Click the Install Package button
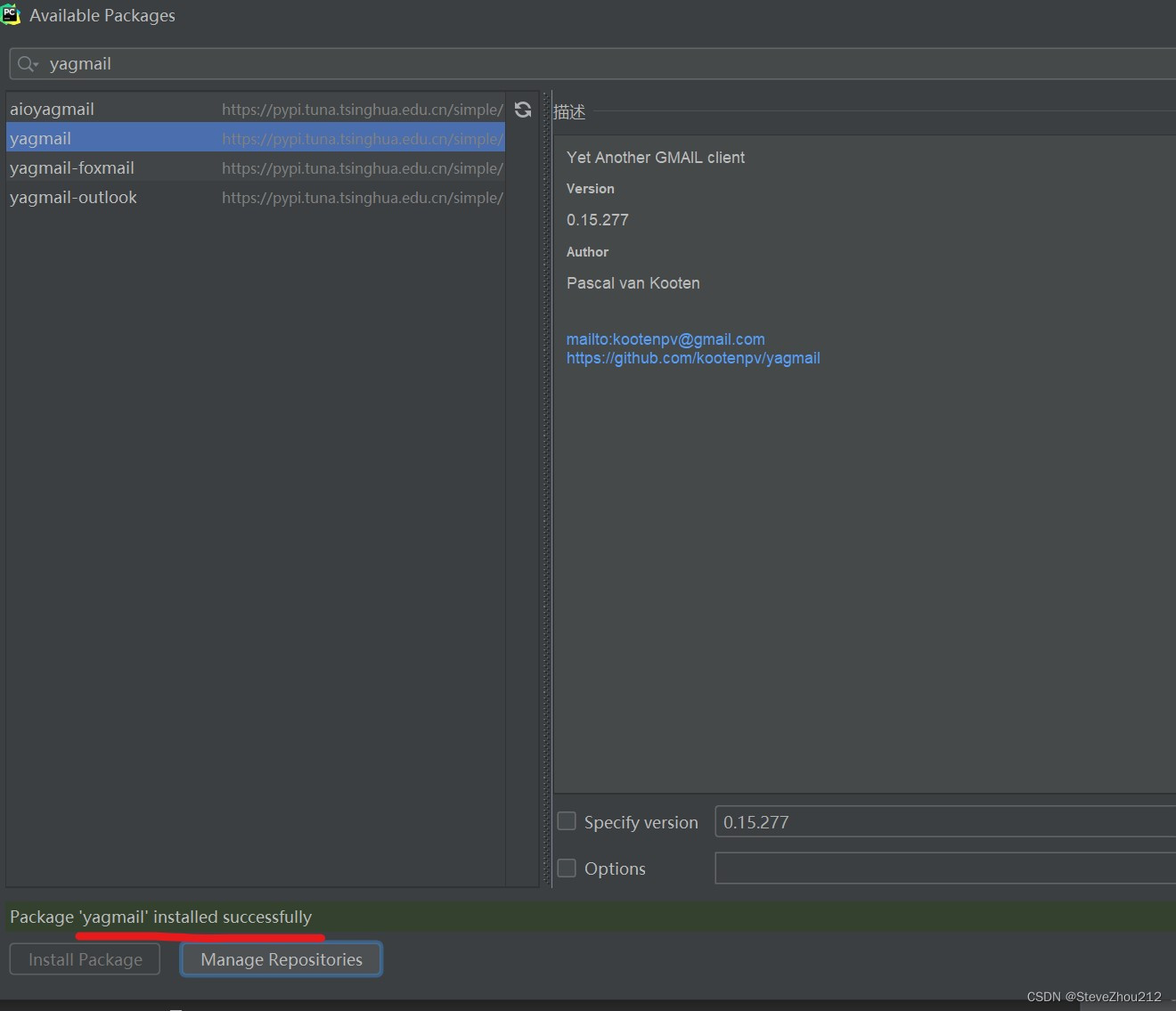 point(86,959)
